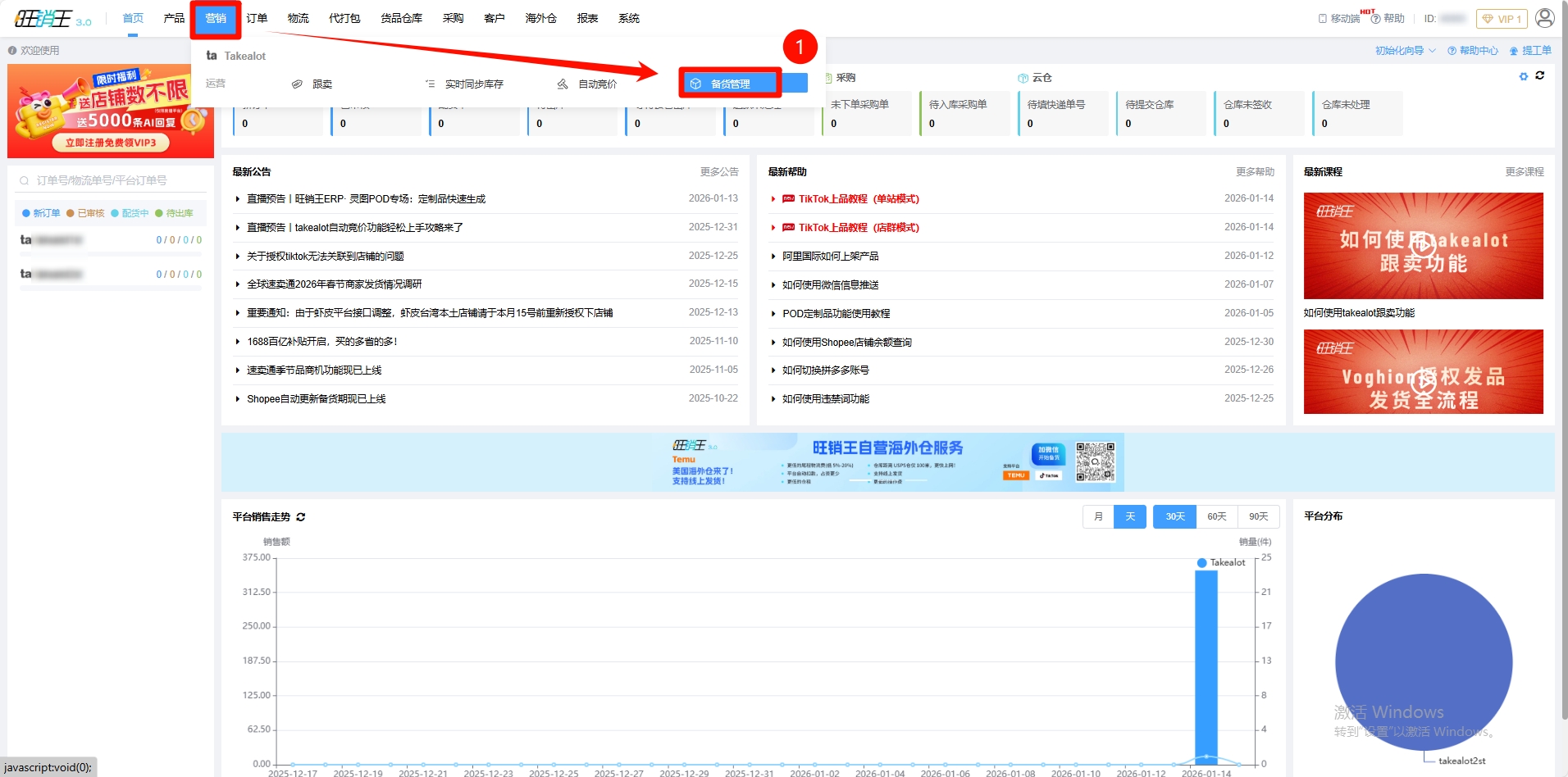Open dashboard settings gear icon

coord(1524,76)
